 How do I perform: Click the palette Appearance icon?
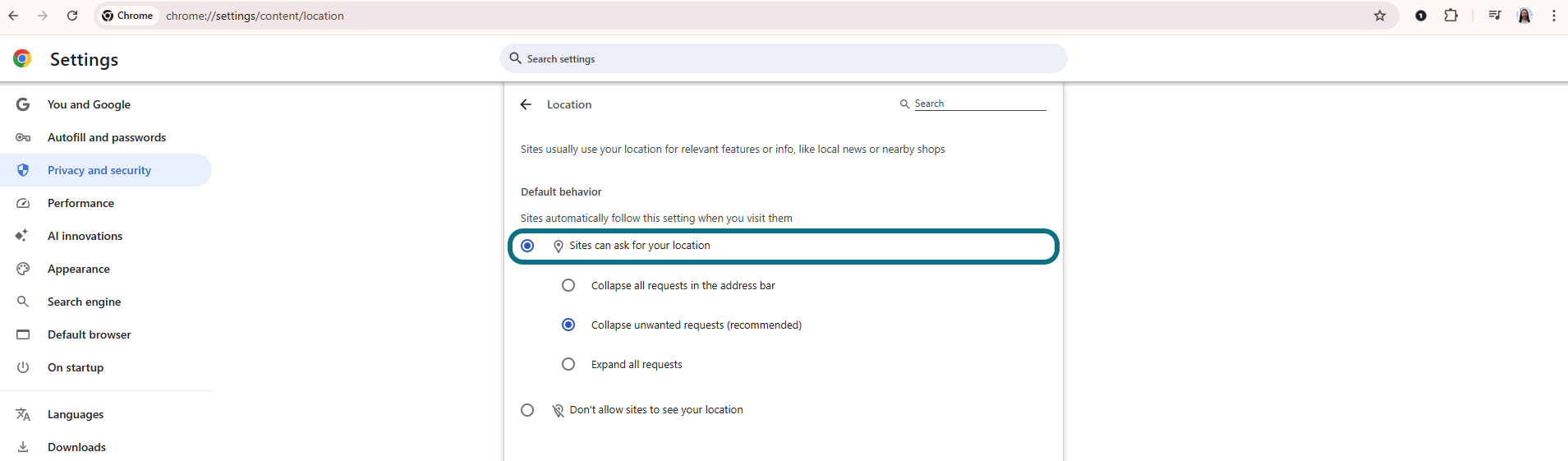[23, 269]
